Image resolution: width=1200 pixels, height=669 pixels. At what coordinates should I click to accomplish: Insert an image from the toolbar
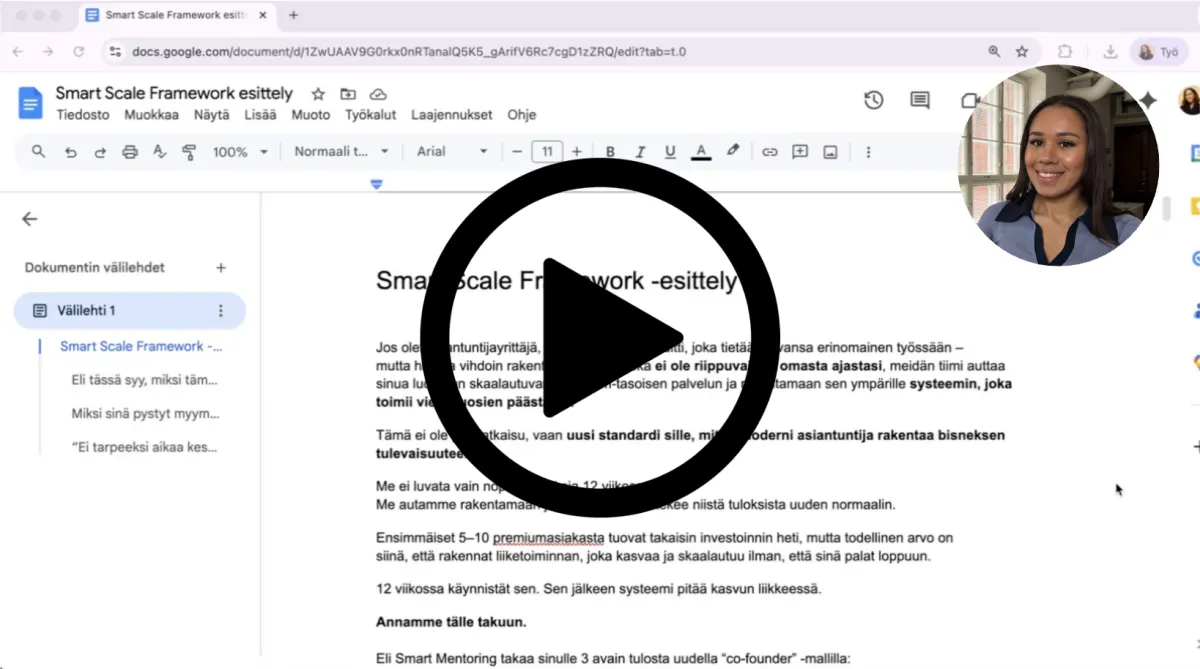(830, 152)
